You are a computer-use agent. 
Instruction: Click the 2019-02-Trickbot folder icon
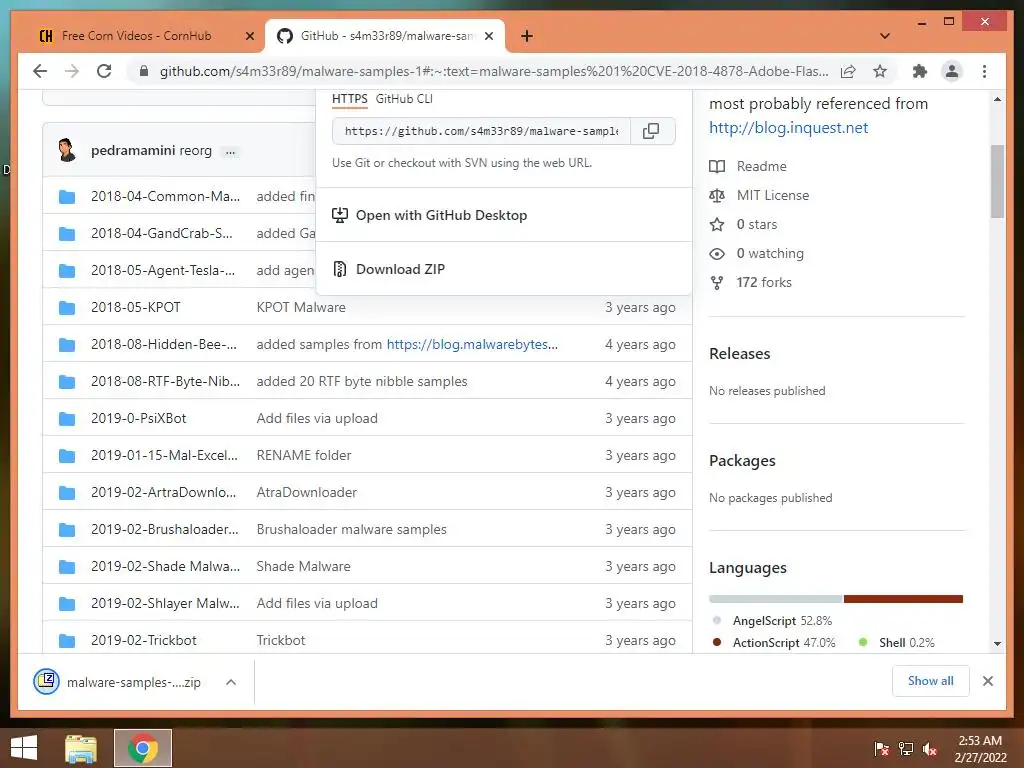(67, 641)
